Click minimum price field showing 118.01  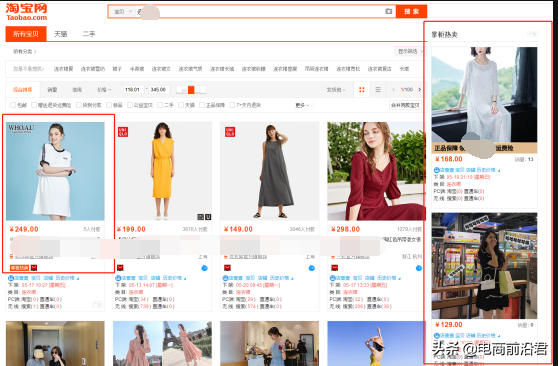133,90
